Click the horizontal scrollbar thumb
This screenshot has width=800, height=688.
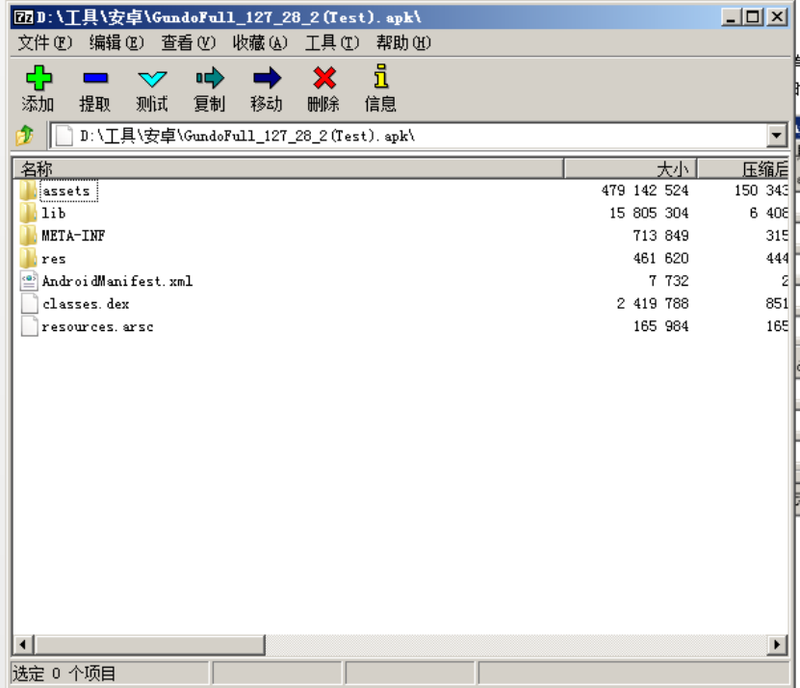pos(149,645)
